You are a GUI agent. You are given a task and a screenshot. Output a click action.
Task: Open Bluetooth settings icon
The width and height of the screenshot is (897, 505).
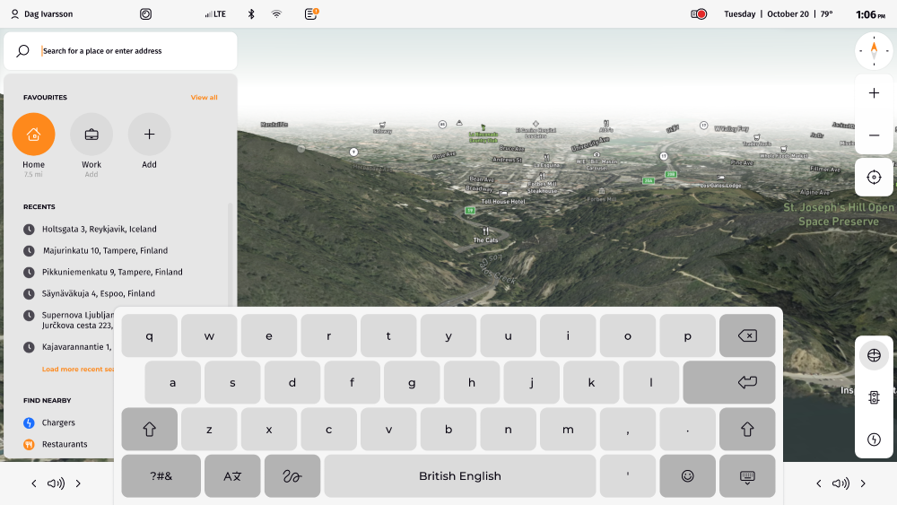(251, 14)
